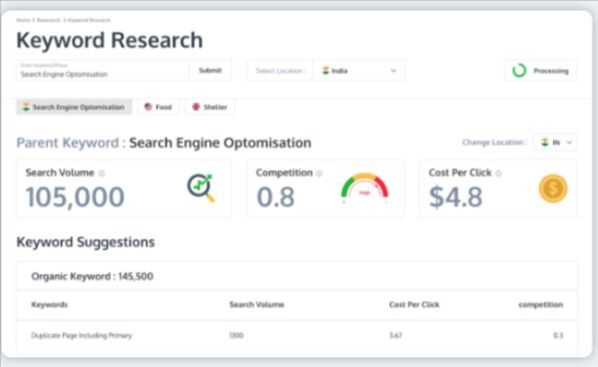Screen dimensions: 598x367
Task: Click the Keyword Suggestions heading
Action: pos(85,242)
